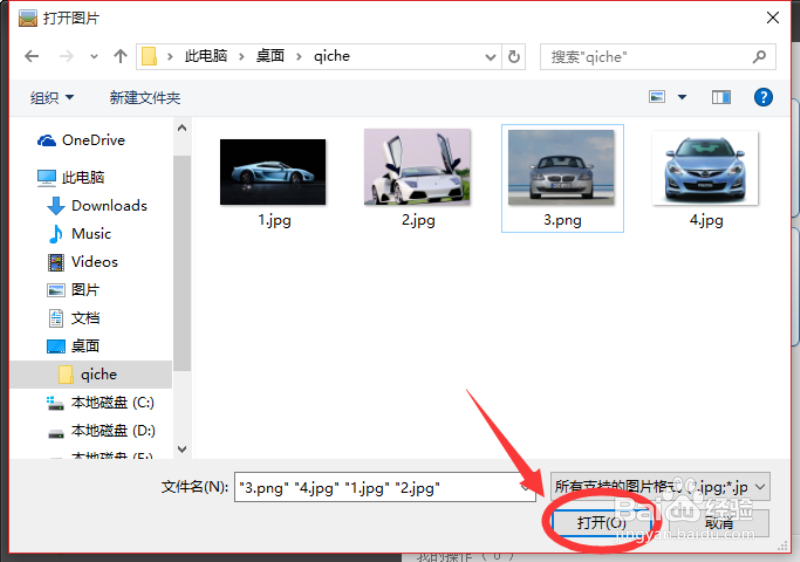The width and height of the screenshot is (800, 562).
Task: Select OneDrive in the navigation tree
Action: tap(82, 140)
